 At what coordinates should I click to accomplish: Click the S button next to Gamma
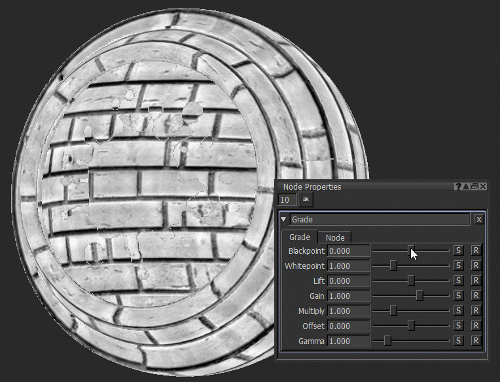[458, 341]
